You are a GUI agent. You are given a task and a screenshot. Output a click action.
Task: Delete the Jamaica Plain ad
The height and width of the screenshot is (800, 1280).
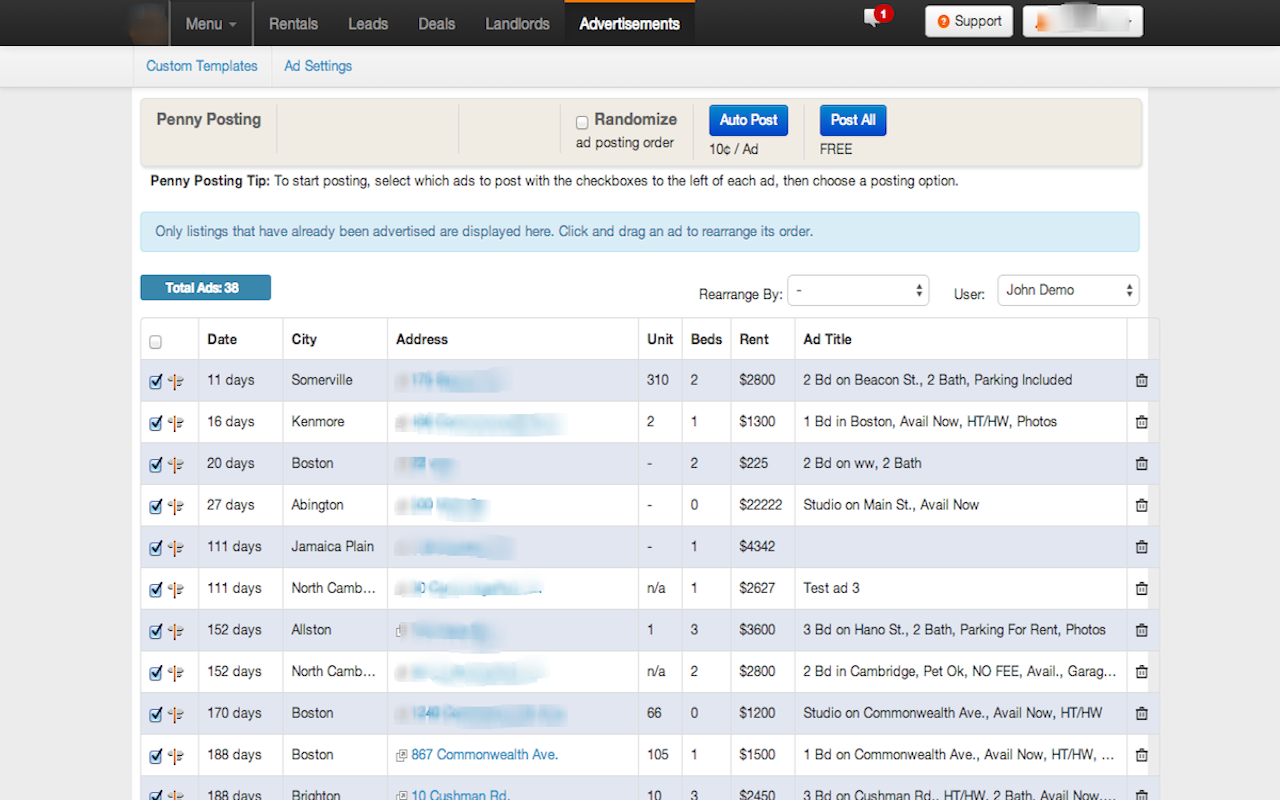[1141, 547]
